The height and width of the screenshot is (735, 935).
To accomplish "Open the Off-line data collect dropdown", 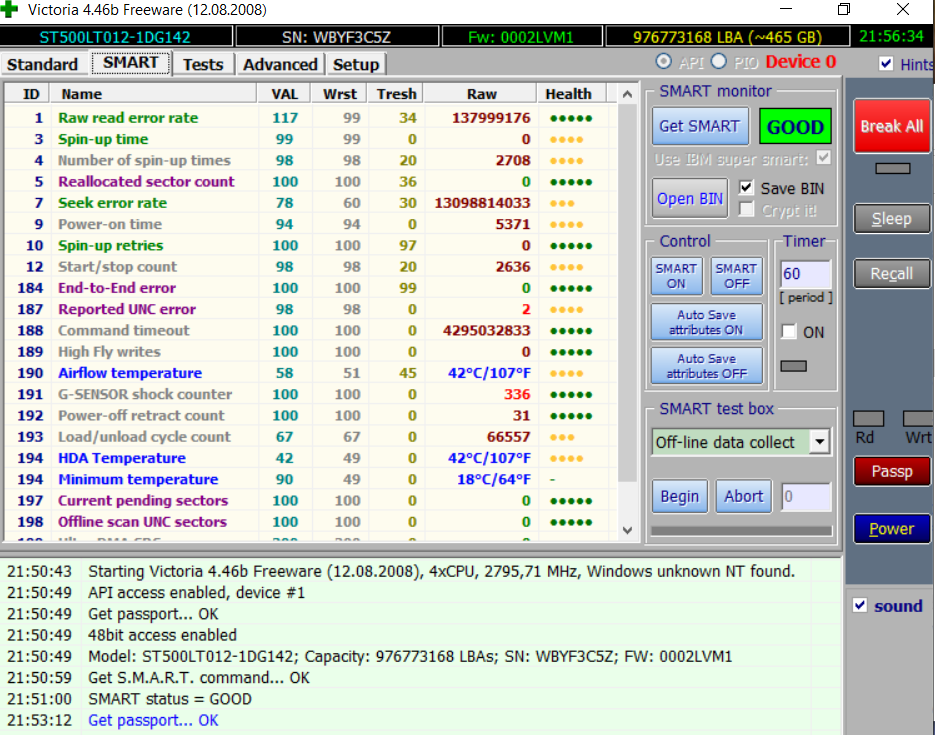I will 820,442.
